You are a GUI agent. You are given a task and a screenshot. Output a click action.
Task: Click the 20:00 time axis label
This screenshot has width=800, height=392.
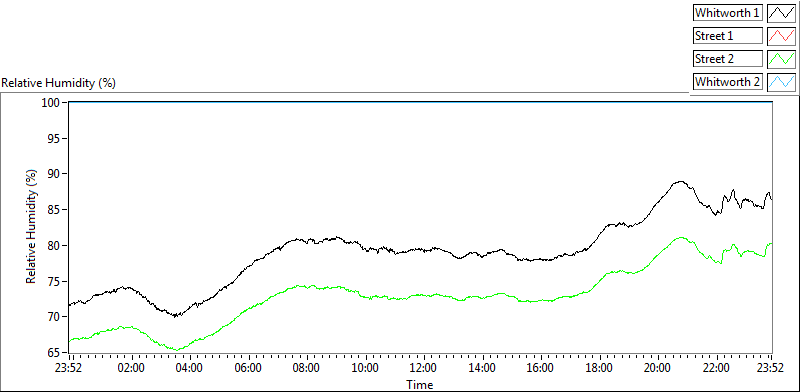tap(658, 368)
